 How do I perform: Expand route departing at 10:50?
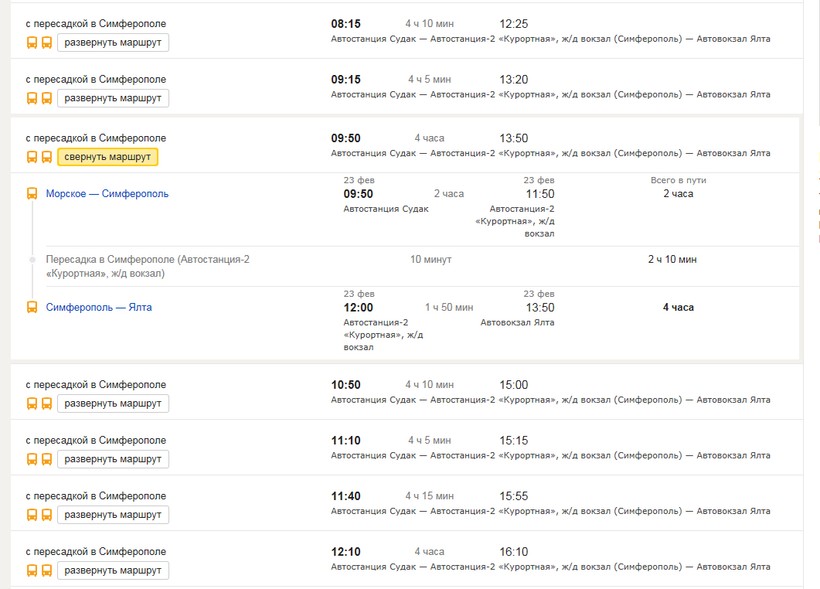tap(113, 404)
